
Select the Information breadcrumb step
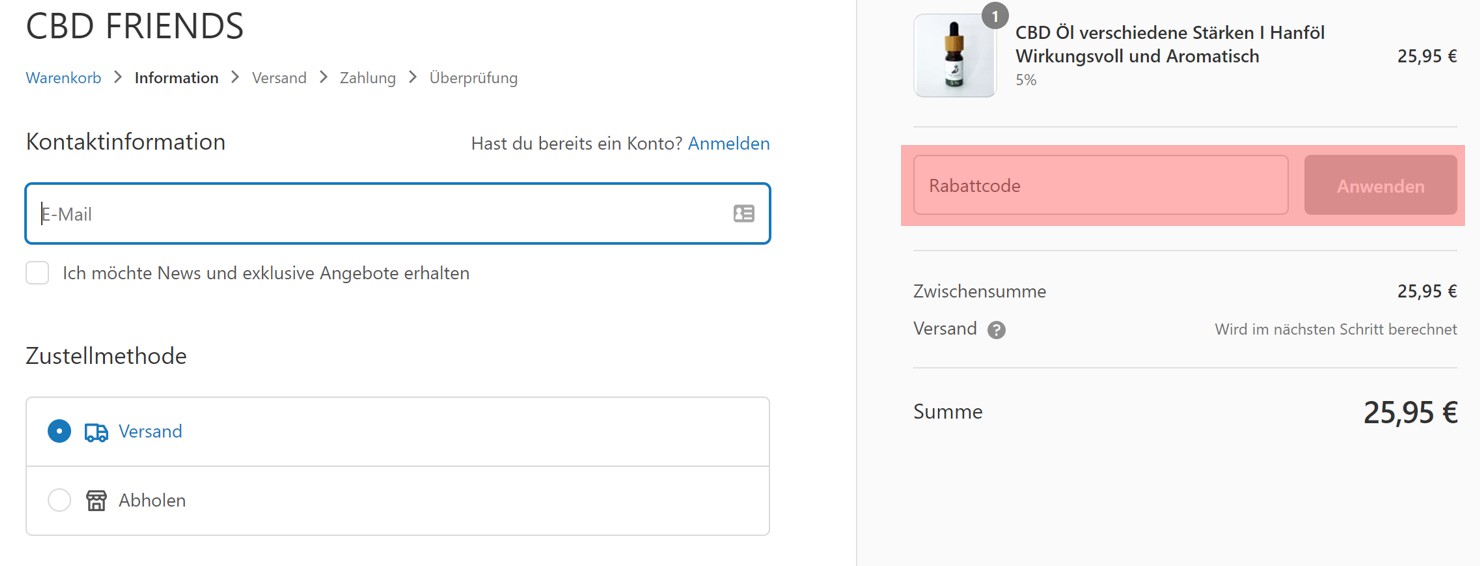(x=176, y=78)
